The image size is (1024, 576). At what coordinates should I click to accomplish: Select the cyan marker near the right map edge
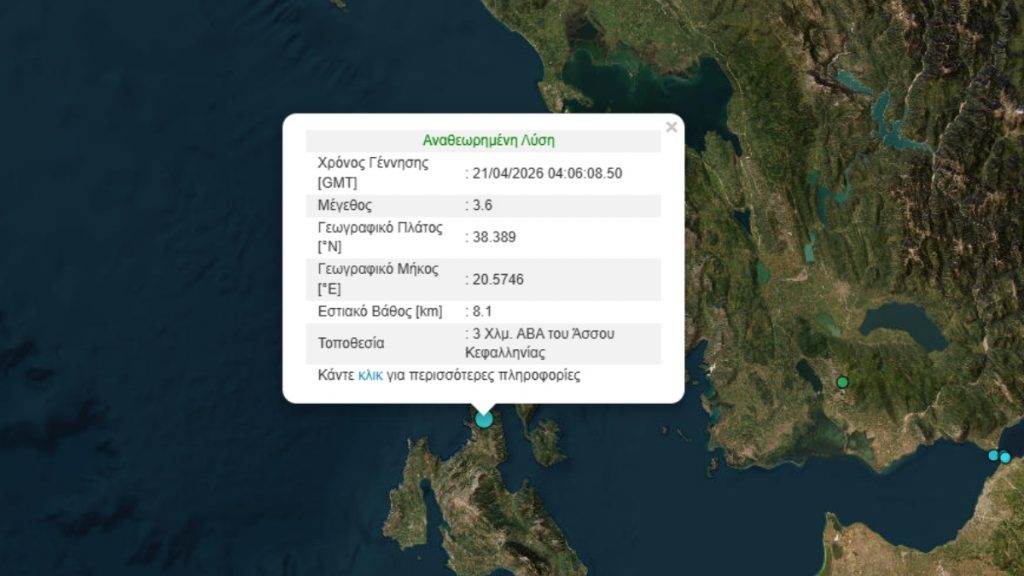pyautogui.click(x=1006, y=457)
